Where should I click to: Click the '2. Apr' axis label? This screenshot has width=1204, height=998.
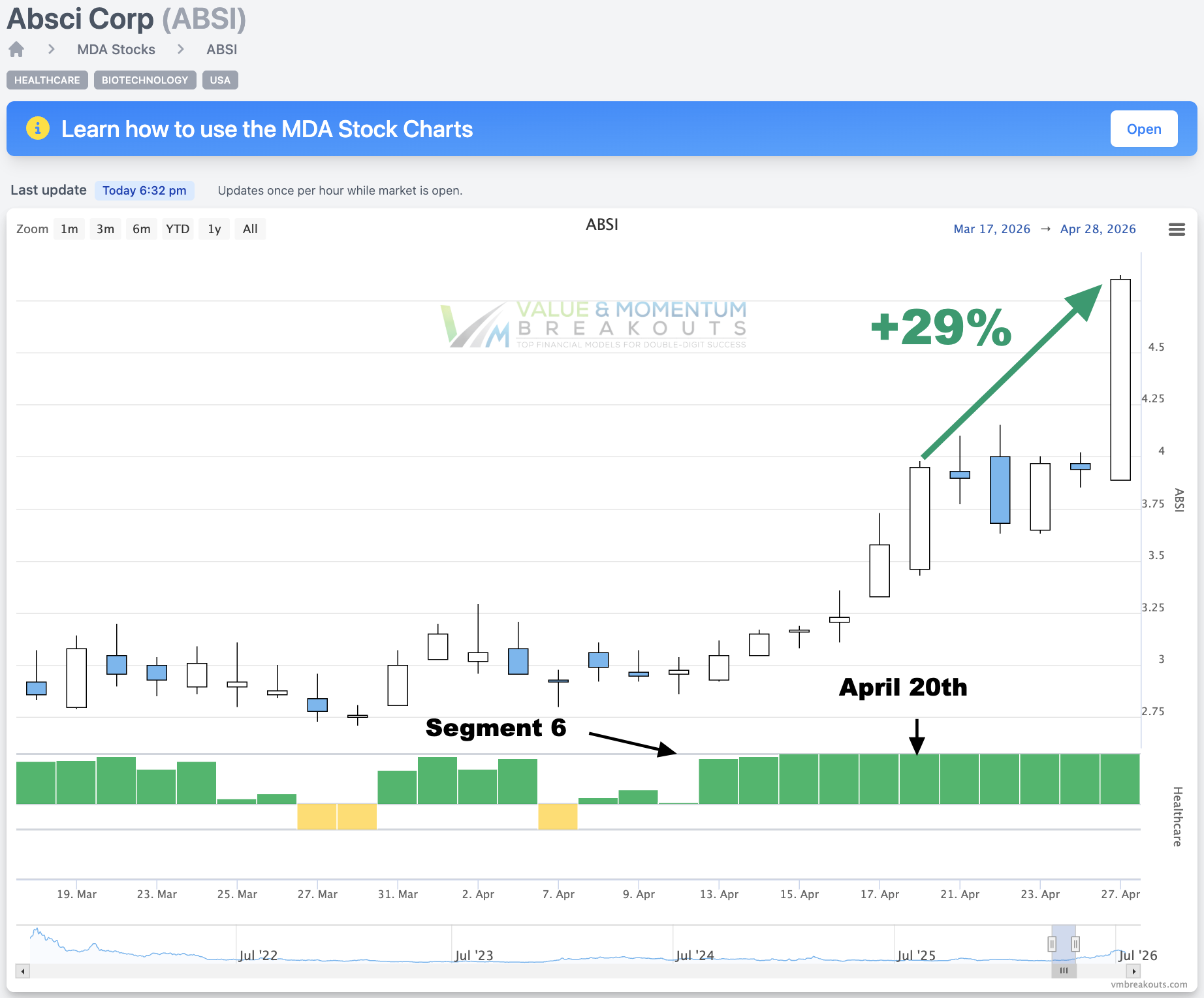[478, 894]
